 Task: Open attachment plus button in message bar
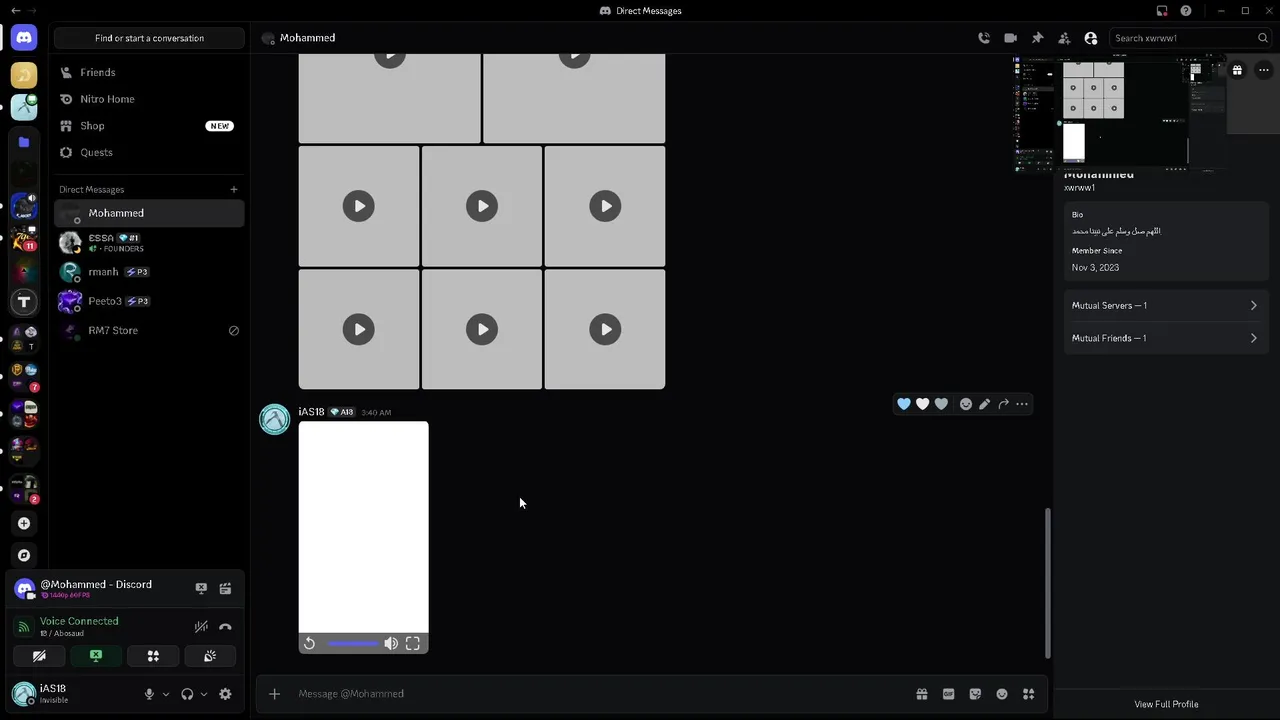tap(275, 694)
